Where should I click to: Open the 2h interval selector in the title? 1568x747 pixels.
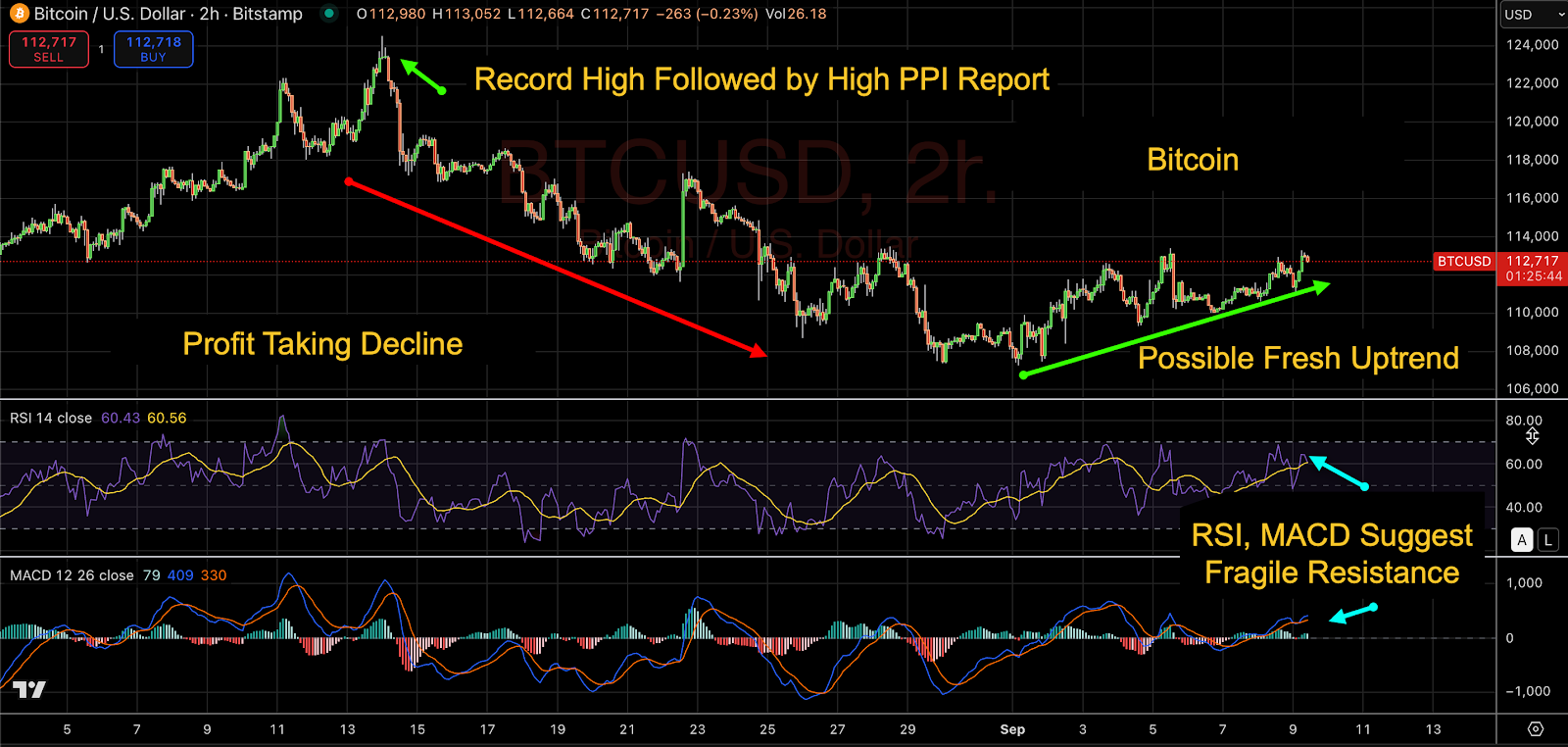210,14
